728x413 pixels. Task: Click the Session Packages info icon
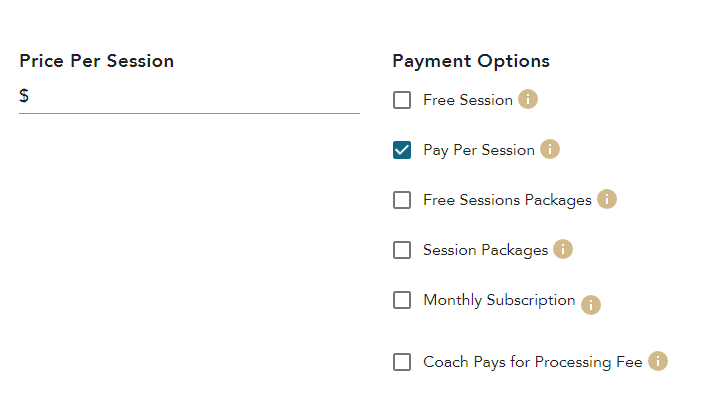tap(563, 249)
